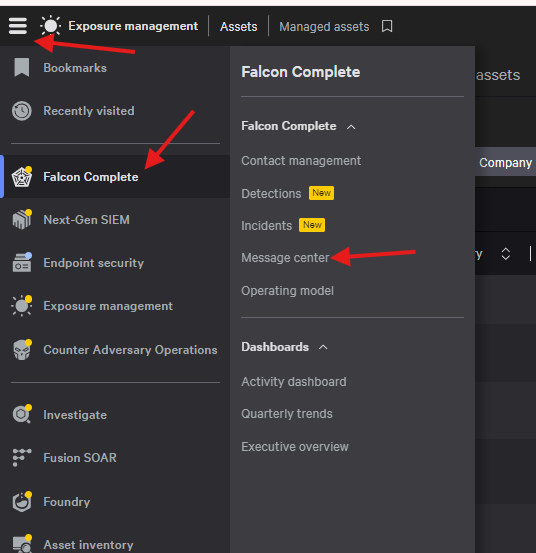Image resolution: width=536 pixels, height=553 pixels.
Task: Click the Dashboards section label
Action: pos(275,347)
